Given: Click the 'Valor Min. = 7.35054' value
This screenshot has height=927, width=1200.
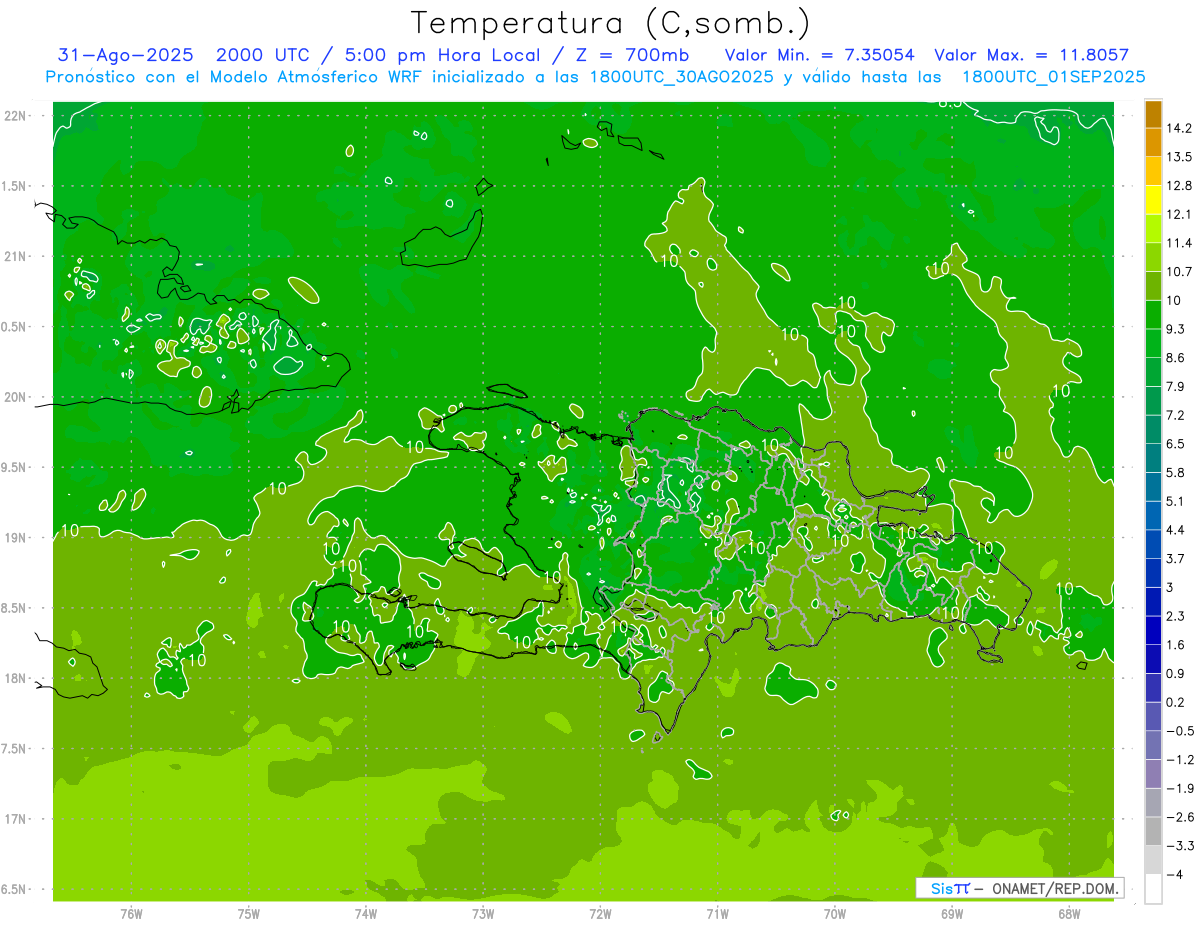Looking at the screenshot, I should click(x=819, y=55).
